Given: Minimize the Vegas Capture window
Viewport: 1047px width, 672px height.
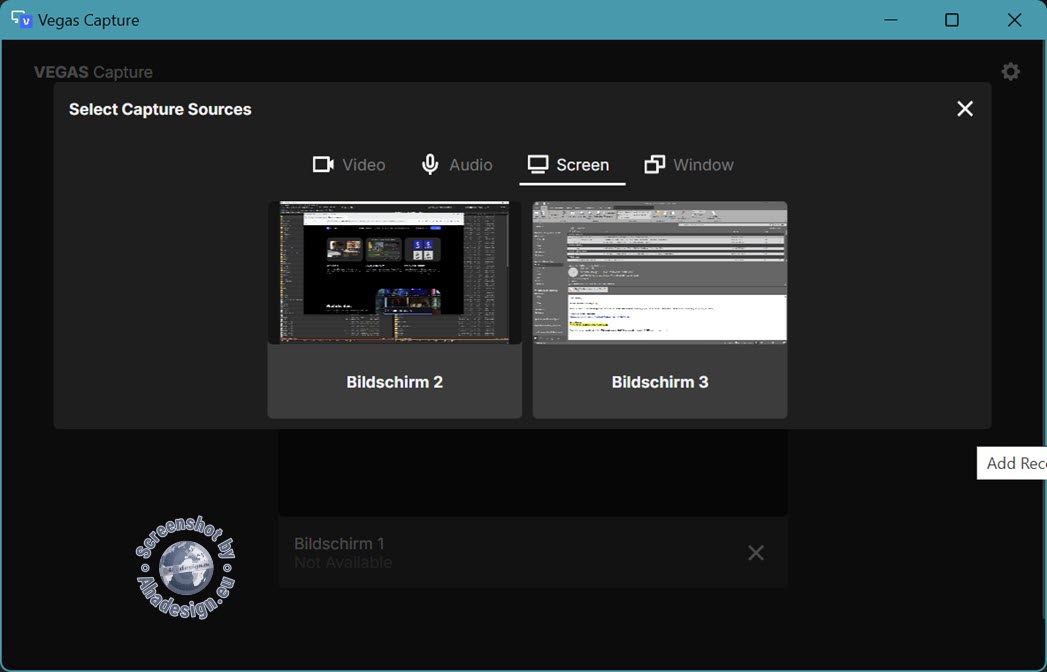Looking at the screenshot, I should click(891, 20).
